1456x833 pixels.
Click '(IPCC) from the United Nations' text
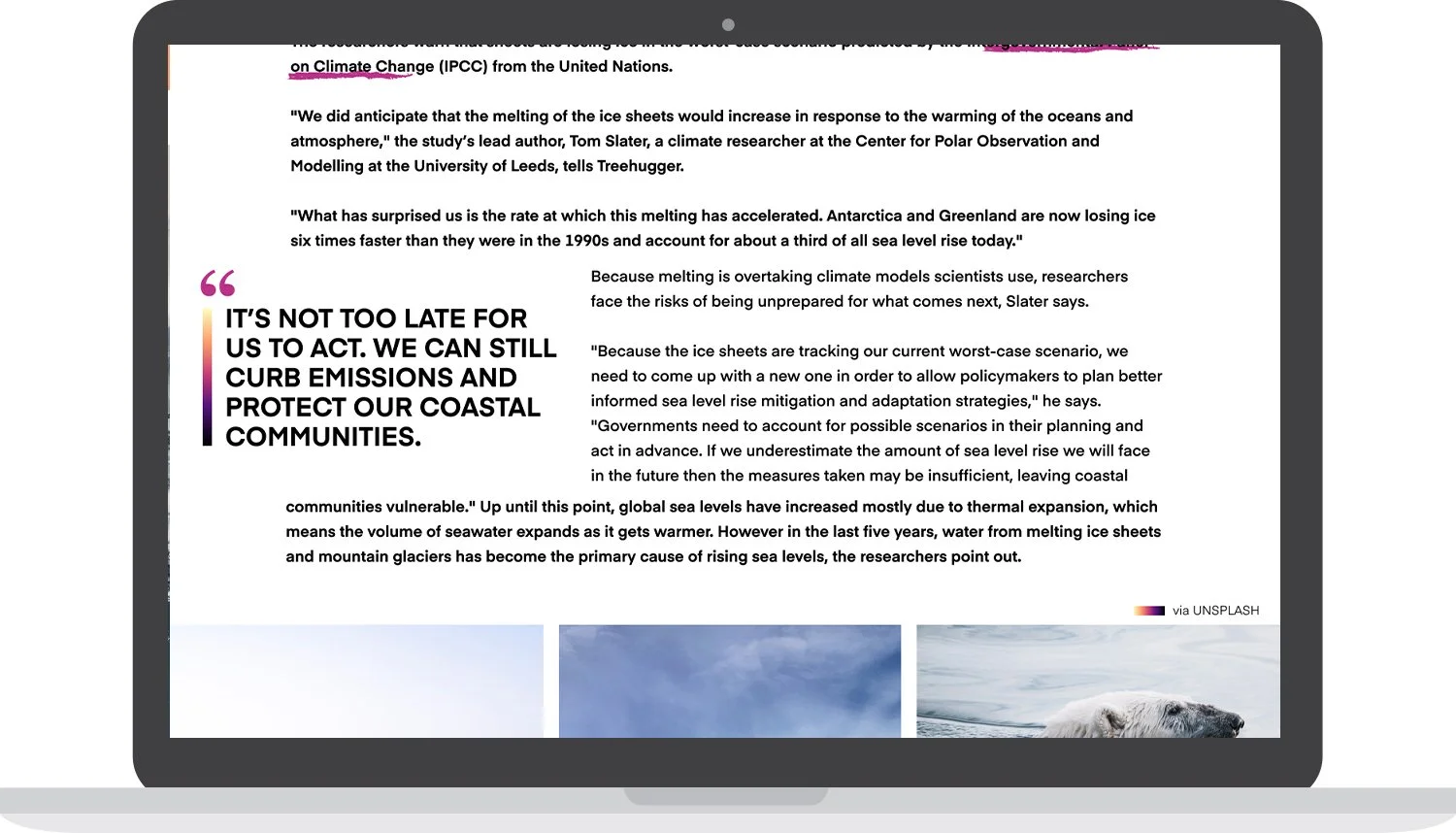click(555, 66)
